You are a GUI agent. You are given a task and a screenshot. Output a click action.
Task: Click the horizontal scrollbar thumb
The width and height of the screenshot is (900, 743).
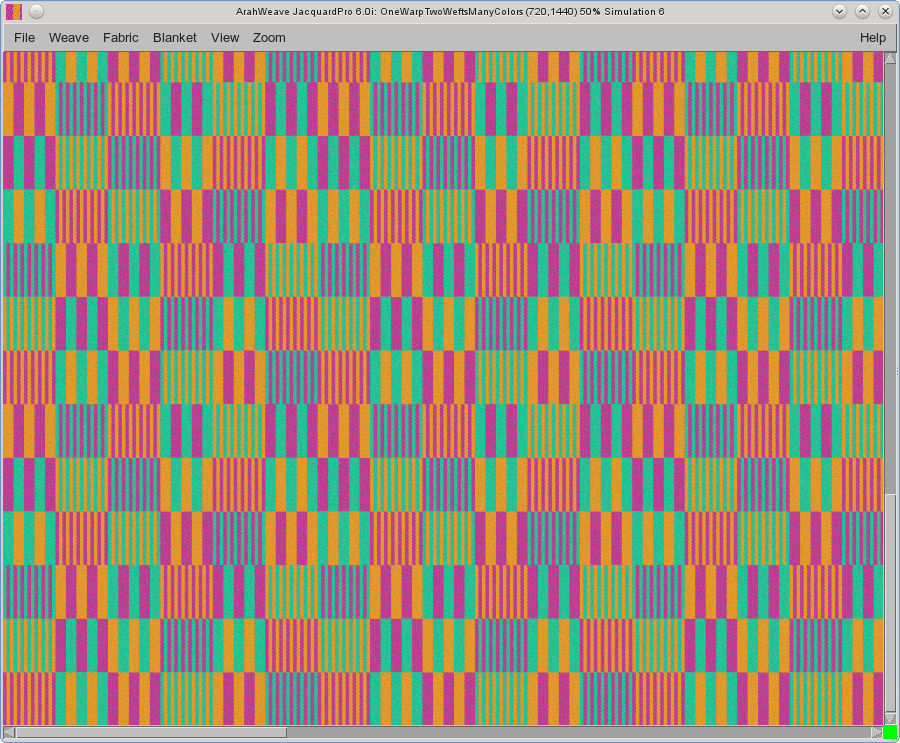click(x=151, y=732)
